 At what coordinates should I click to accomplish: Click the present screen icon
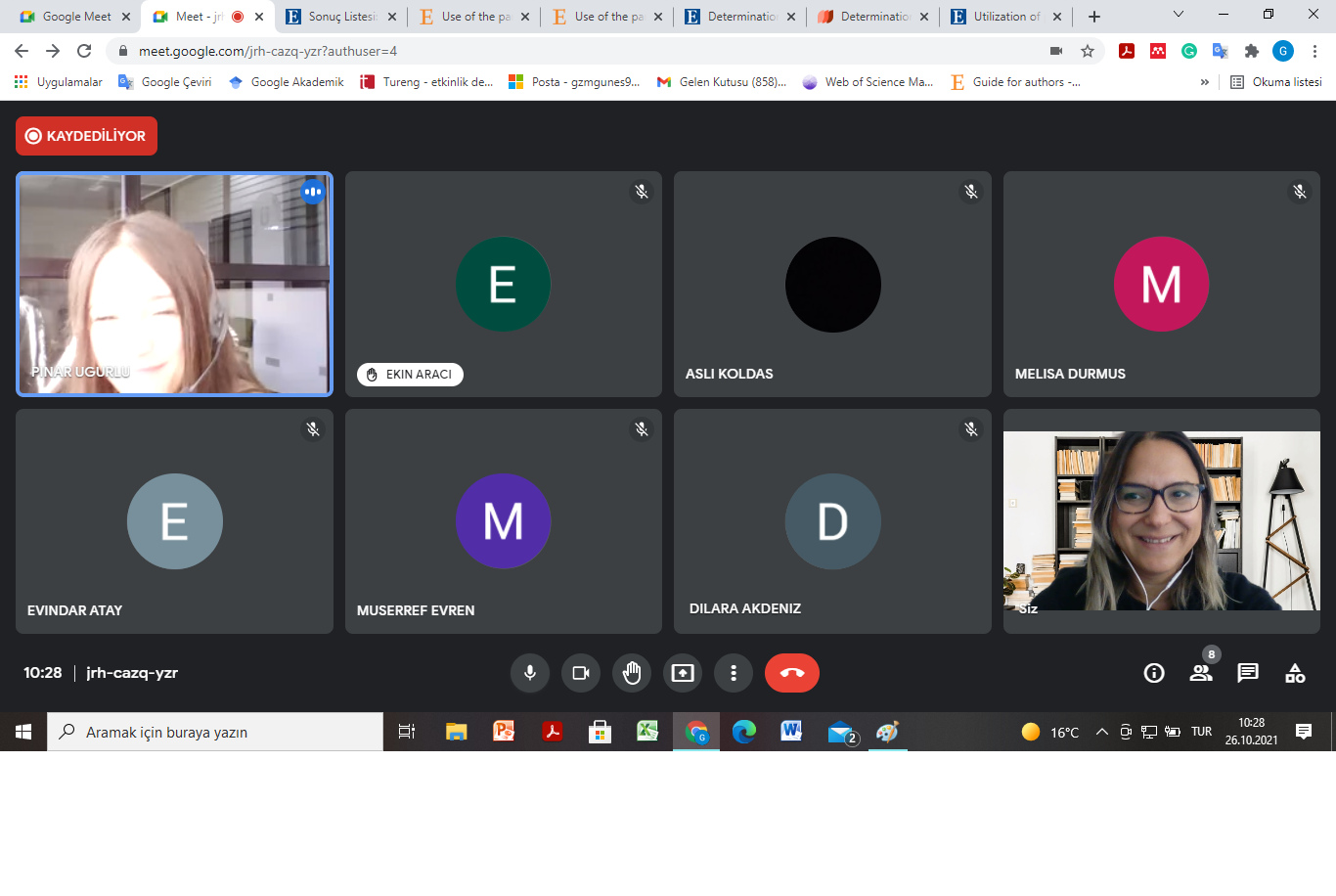pos(683,673)
